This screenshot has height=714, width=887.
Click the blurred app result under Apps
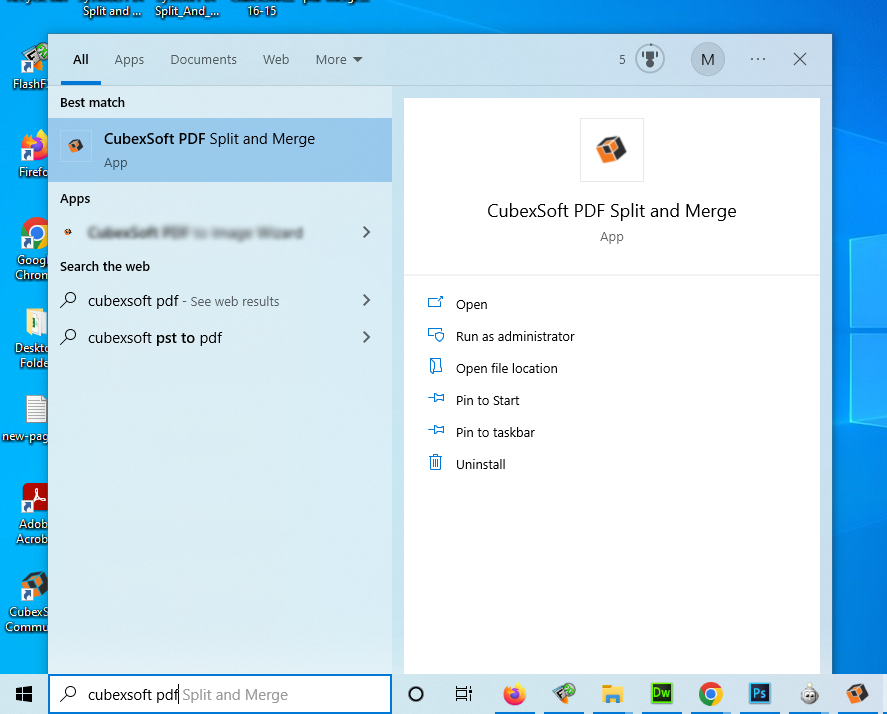tap(220, 232)
